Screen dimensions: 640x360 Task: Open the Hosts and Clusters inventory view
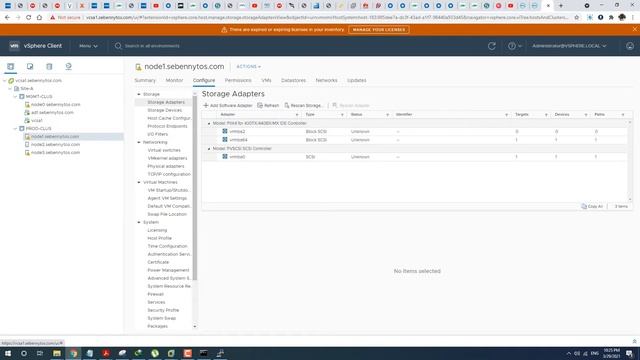coord(11,67)
